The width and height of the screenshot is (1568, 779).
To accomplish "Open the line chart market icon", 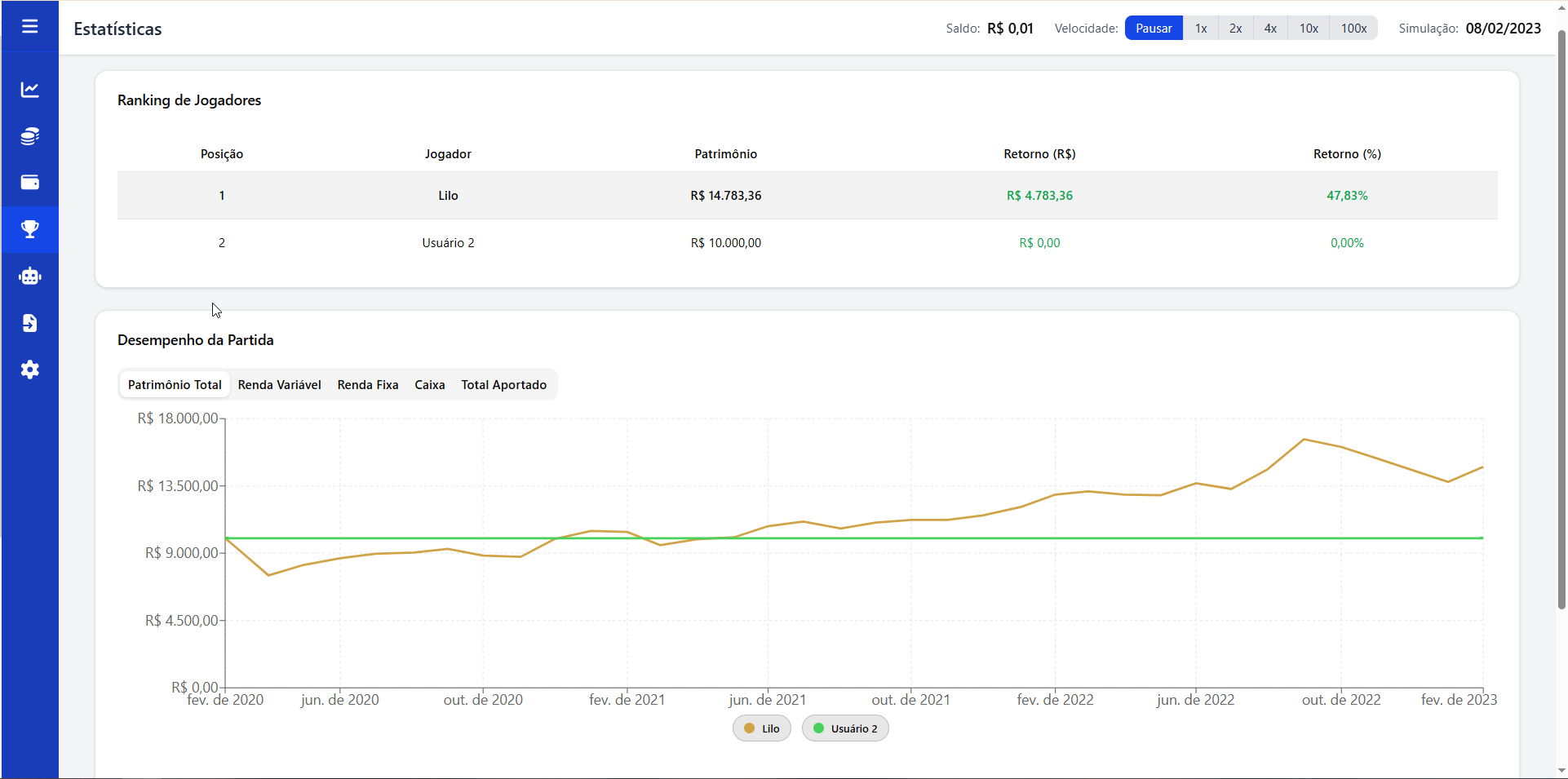I will pyautogui.click(x=30, y=90).
